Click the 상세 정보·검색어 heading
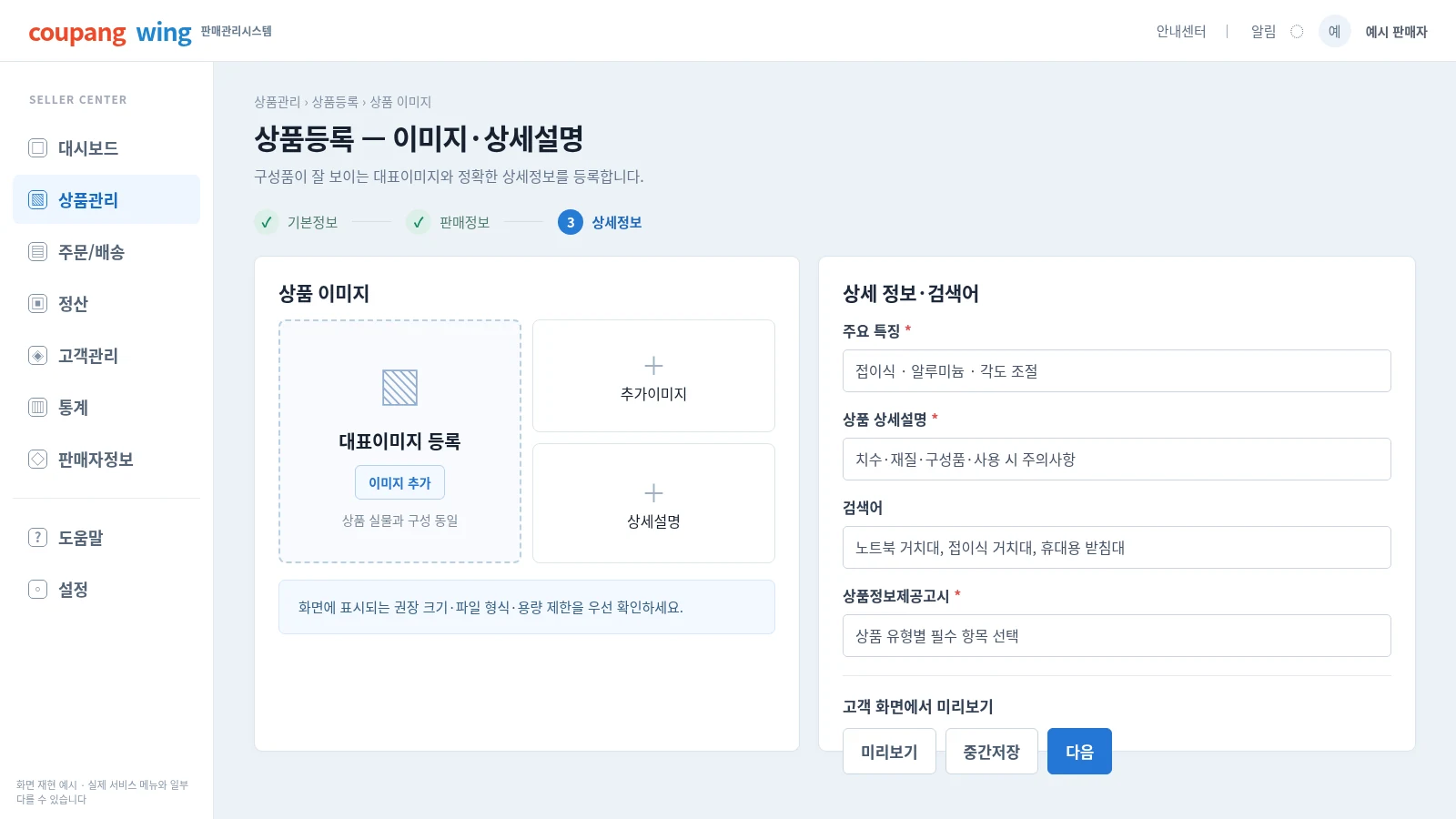 point(911,293)
